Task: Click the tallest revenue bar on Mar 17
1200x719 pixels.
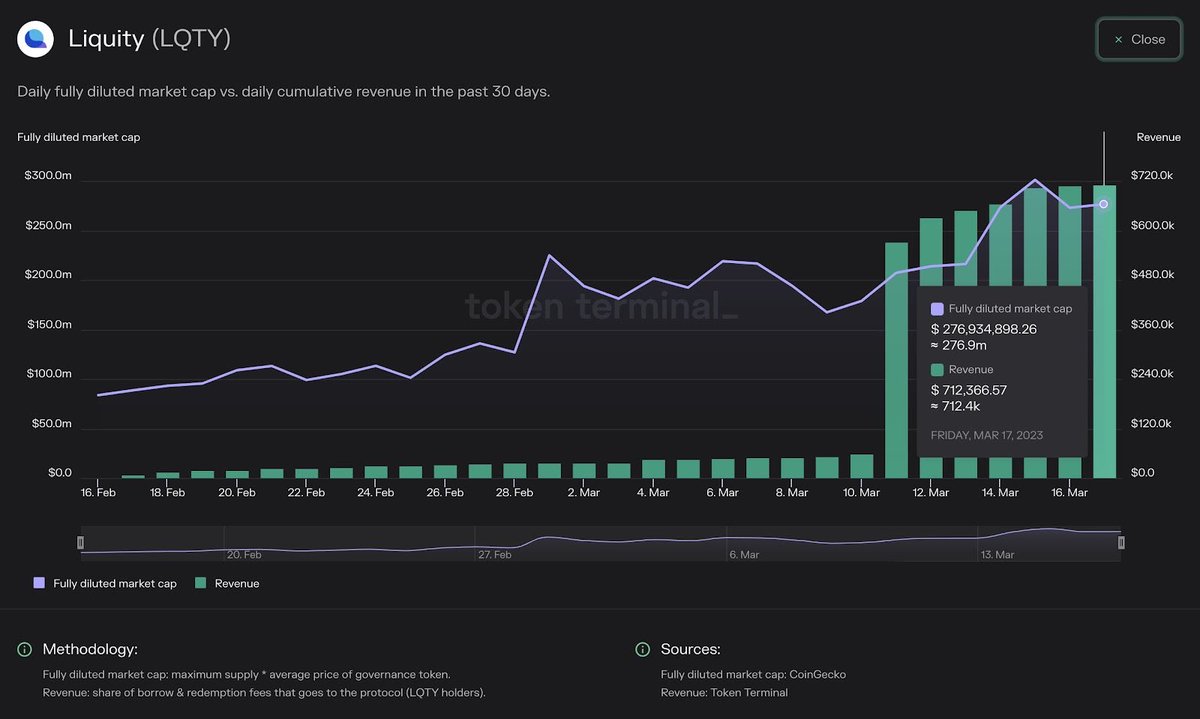Action: [x=1104, y=332]
